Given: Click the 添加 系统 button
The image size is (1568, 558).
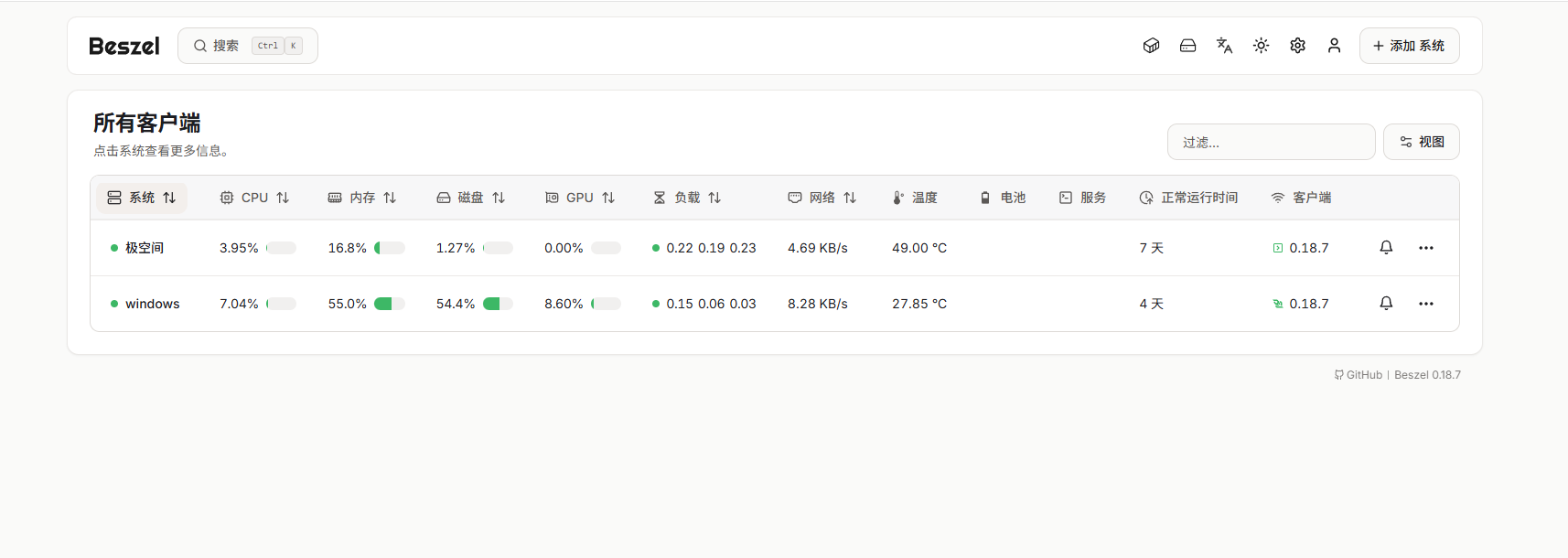Looking at the screenshot, I should tap(1409, 46).
